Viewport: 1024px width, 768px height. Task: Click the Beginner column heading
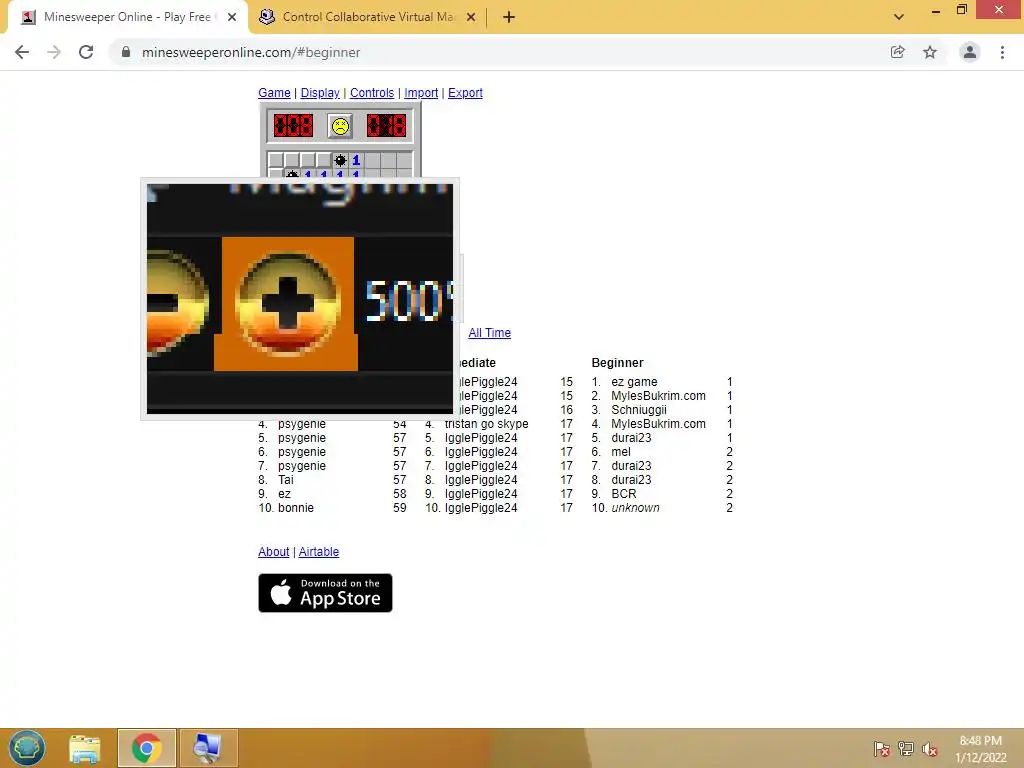click(x=617, y=362)
